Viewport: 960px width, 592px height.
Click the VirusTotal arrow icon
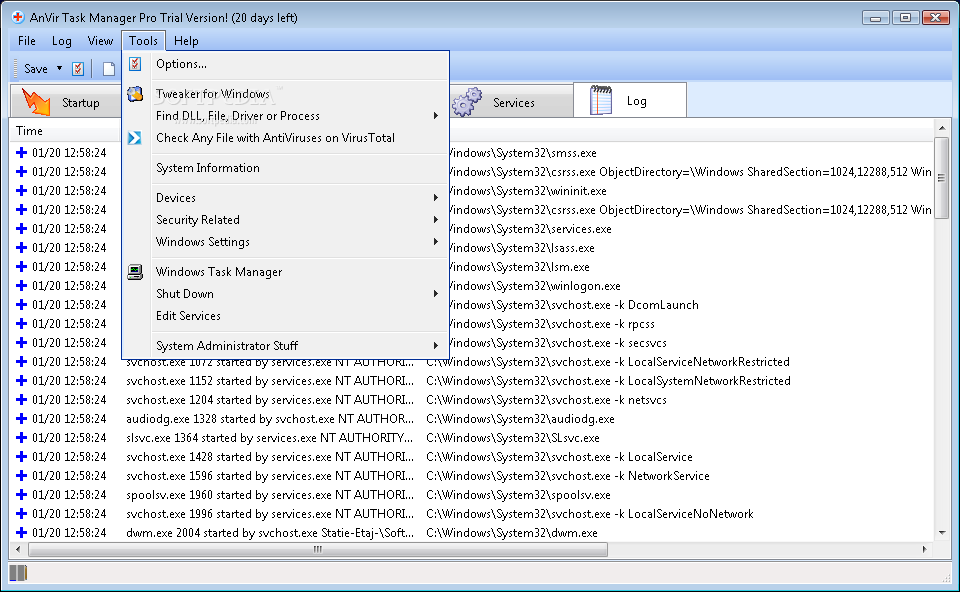click(x=134, y=138)
